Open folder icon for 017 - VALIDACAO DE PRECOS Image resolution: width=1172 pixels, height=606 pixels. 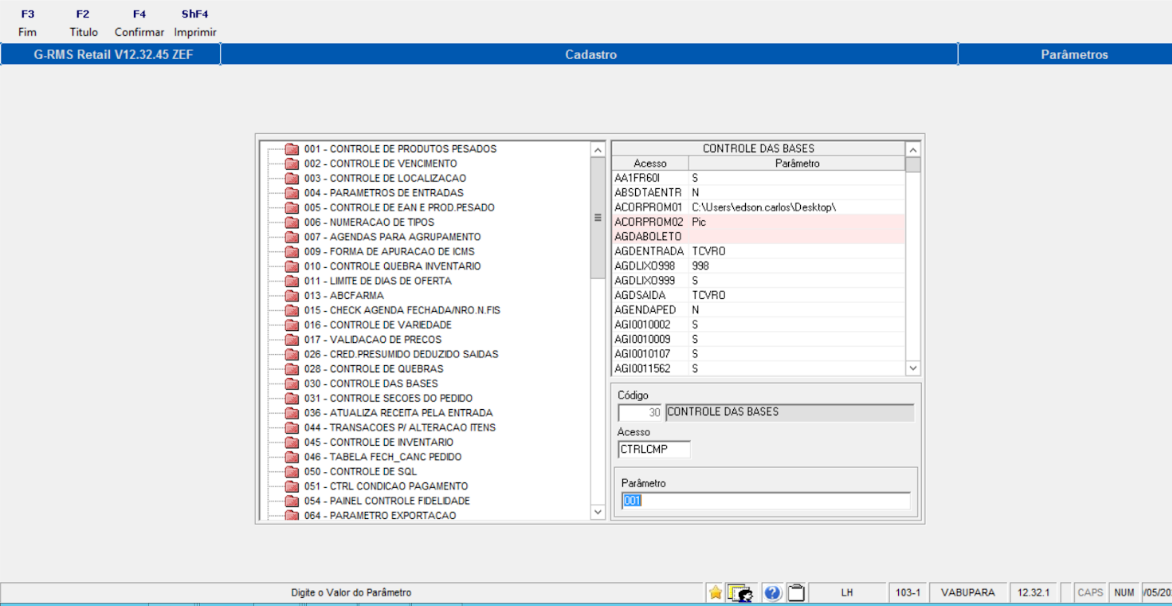coord(292,340)
